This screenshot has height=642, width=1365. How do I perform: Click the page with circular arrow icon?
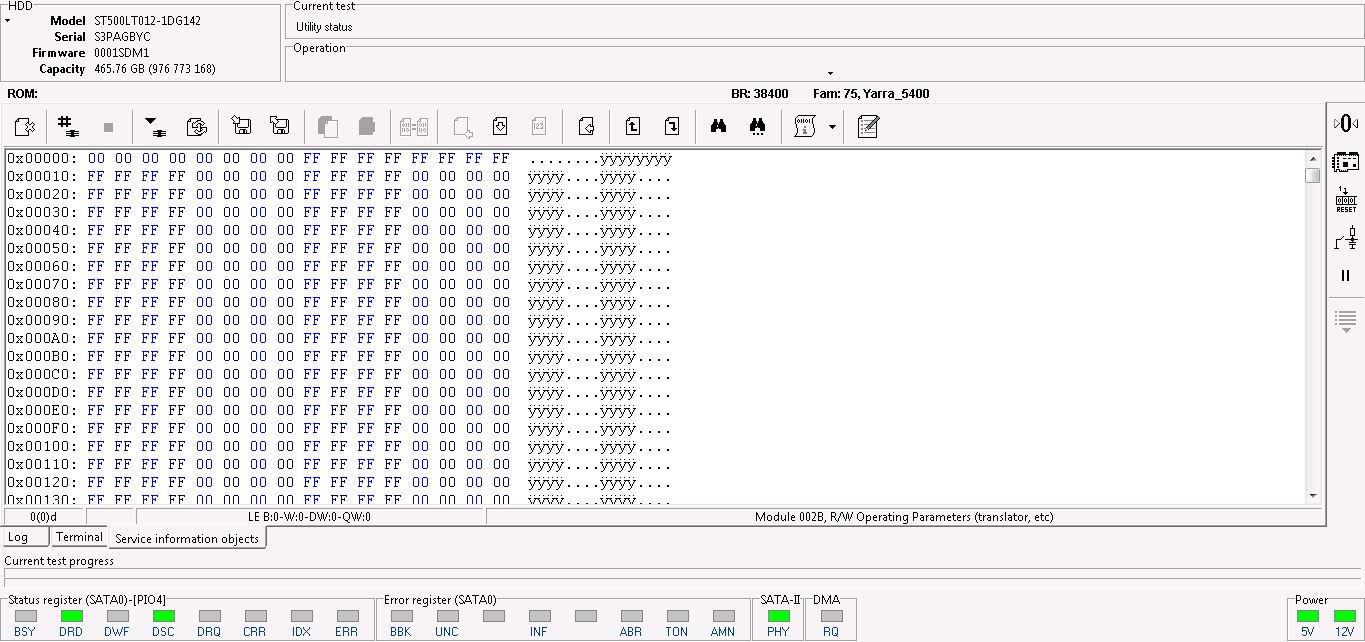point(586,127)
